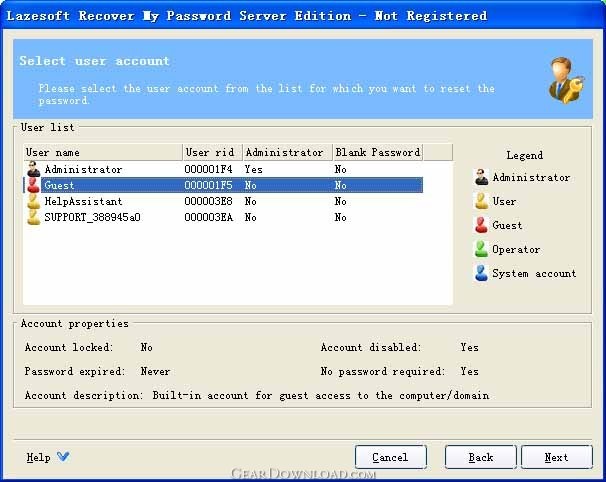The height and width of the screenshot is (482, 606).
Task: Click the red Guest icon in the Legend
Action: click(x=481, y=225)
